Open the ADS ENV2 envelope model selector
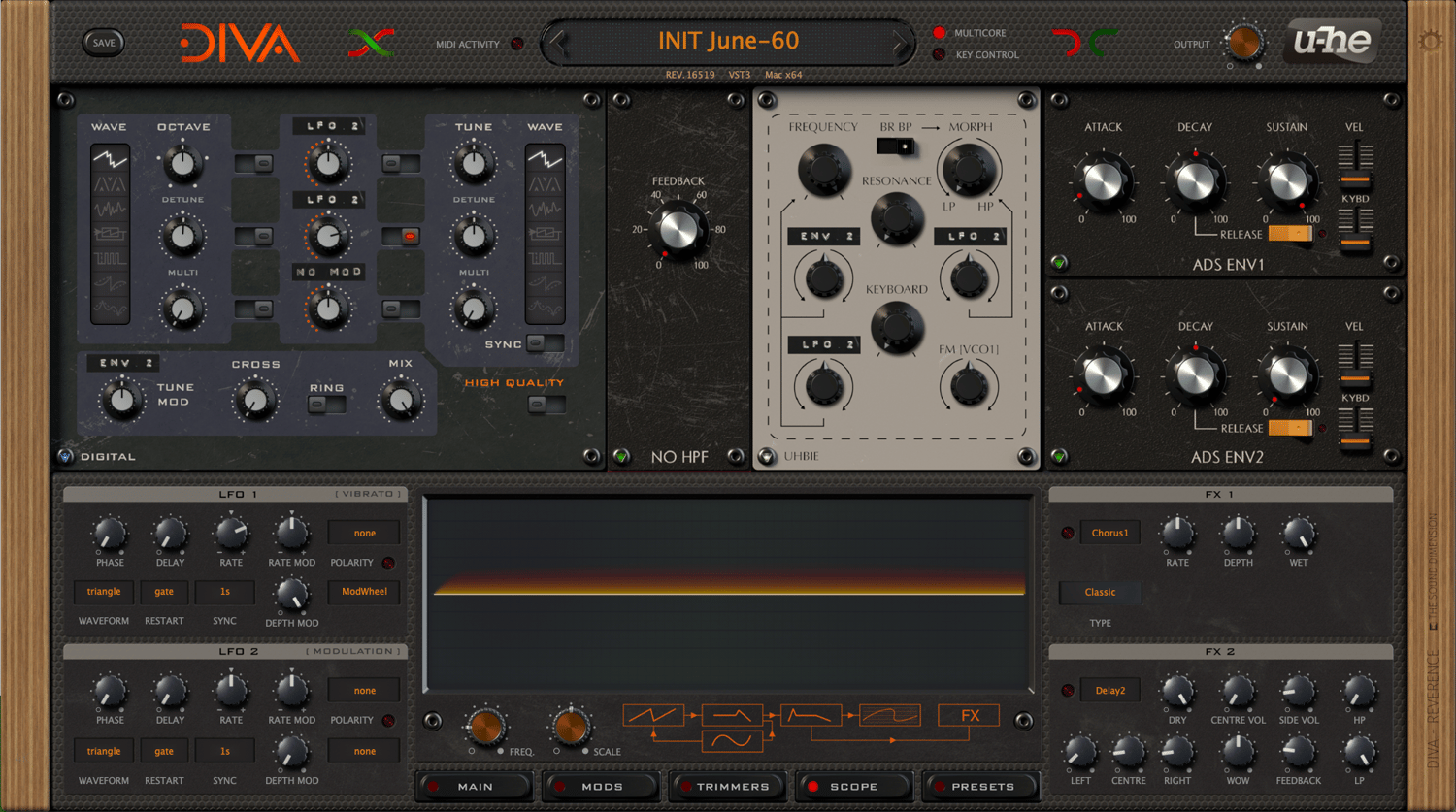Viewport: 1456px width, 812px height. click(x=1059, y=456)
